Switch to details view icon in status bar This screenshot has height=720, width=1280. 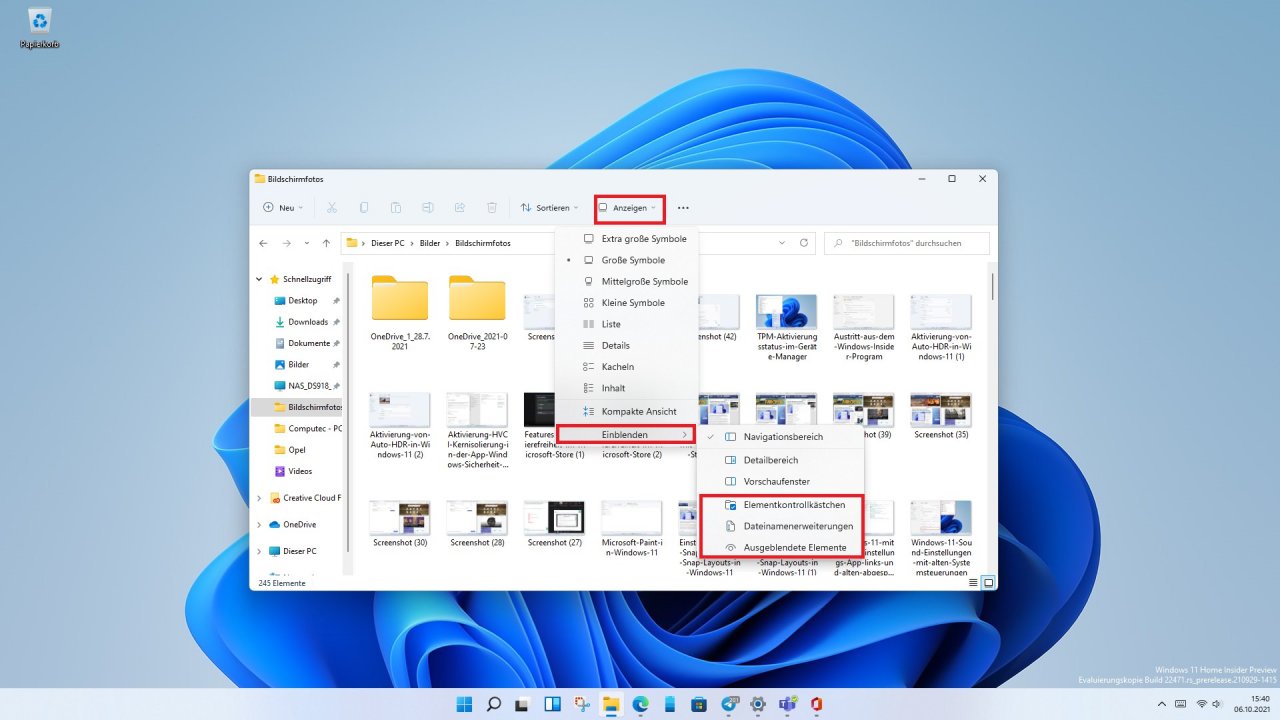tap(973, 583)
